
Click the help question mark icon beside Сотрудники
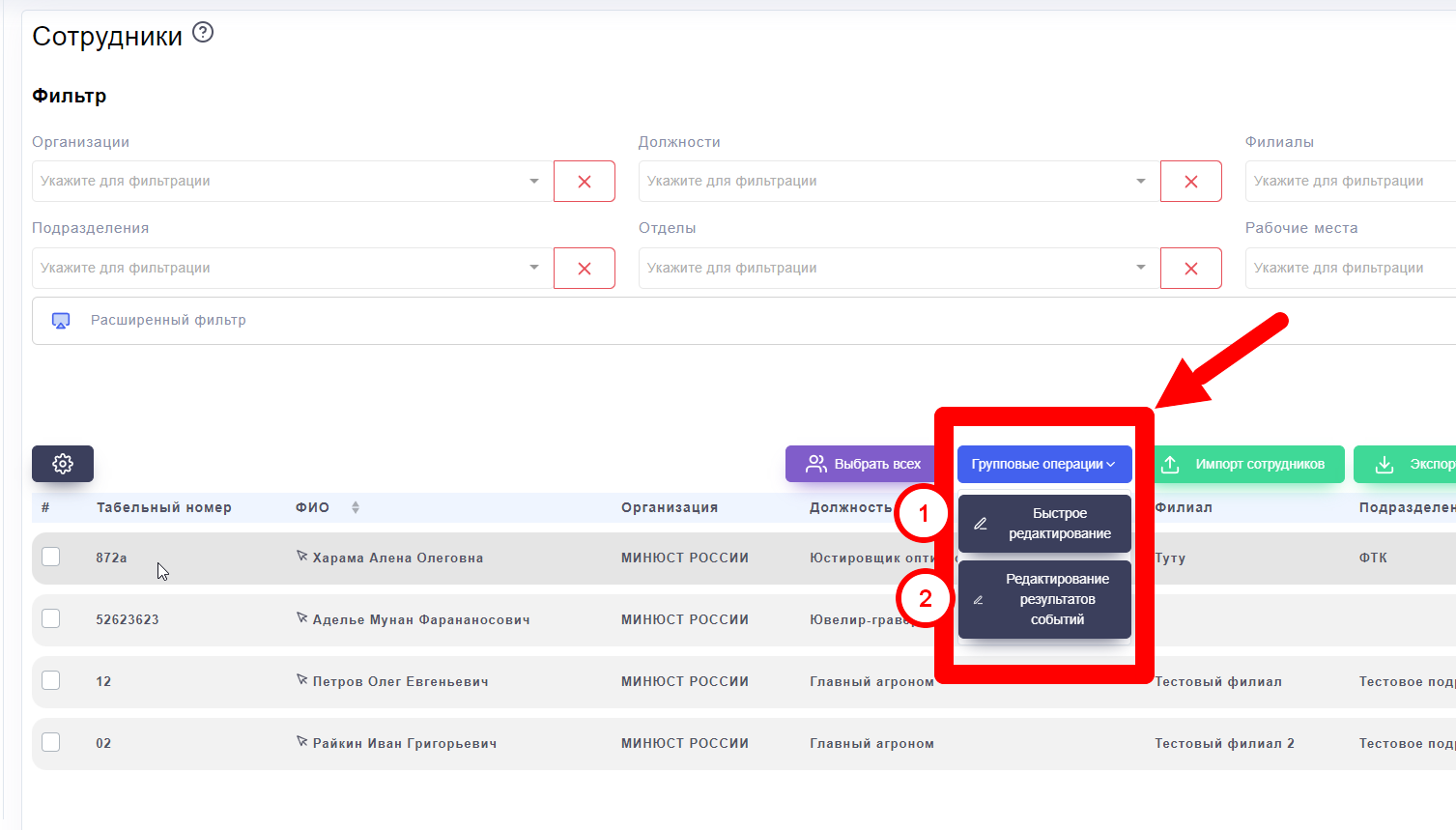(x=203, y=33)
